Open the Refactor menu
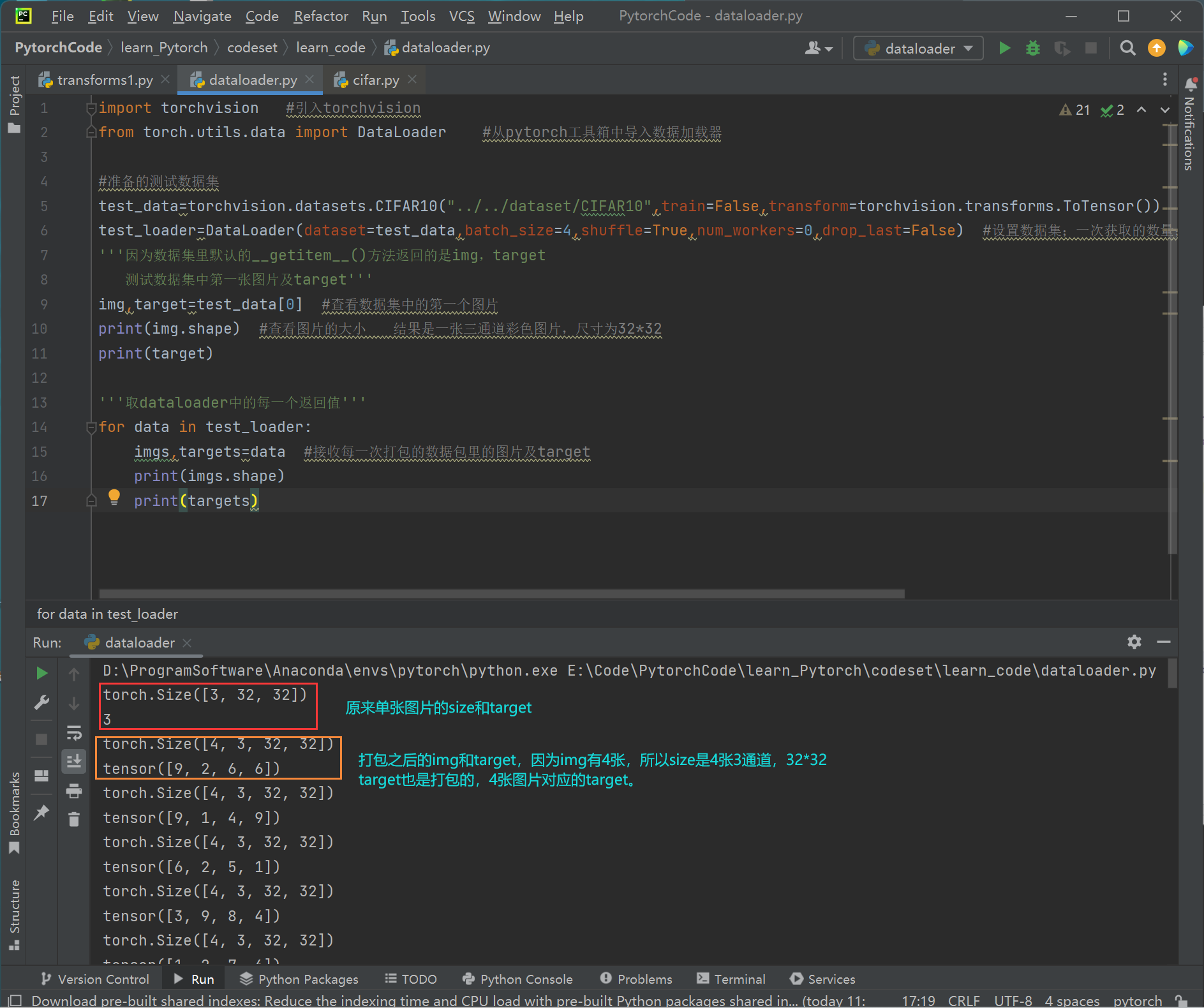The width and height of the screenshot is (1204, 1008). tap(320, 16)
